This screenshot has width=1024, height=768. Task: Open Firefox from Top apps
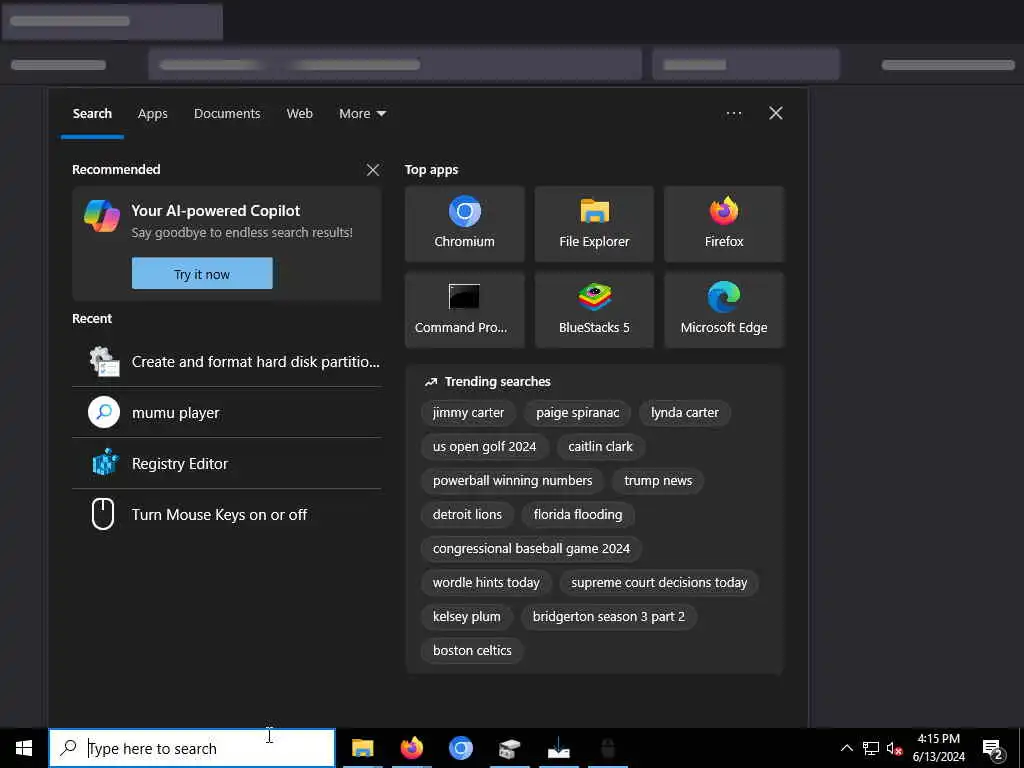tap(724, 224)
